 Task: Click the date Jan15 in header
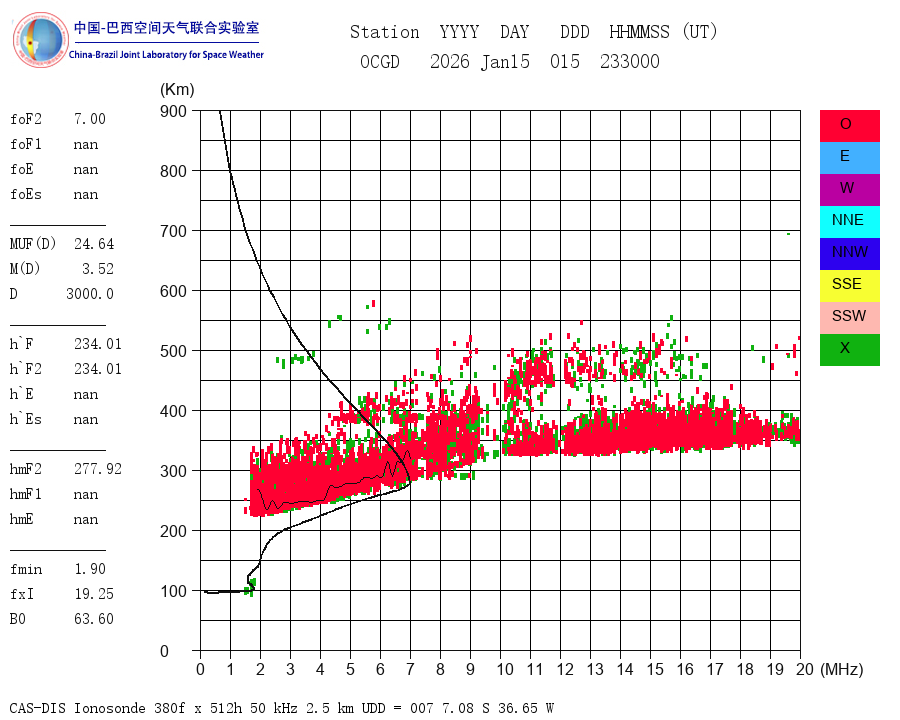pos(505,61)
